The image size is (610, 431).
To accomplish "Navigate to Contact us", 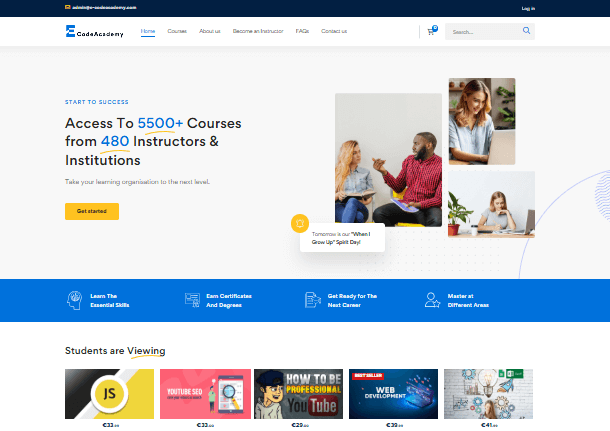I will pos(334,31).
